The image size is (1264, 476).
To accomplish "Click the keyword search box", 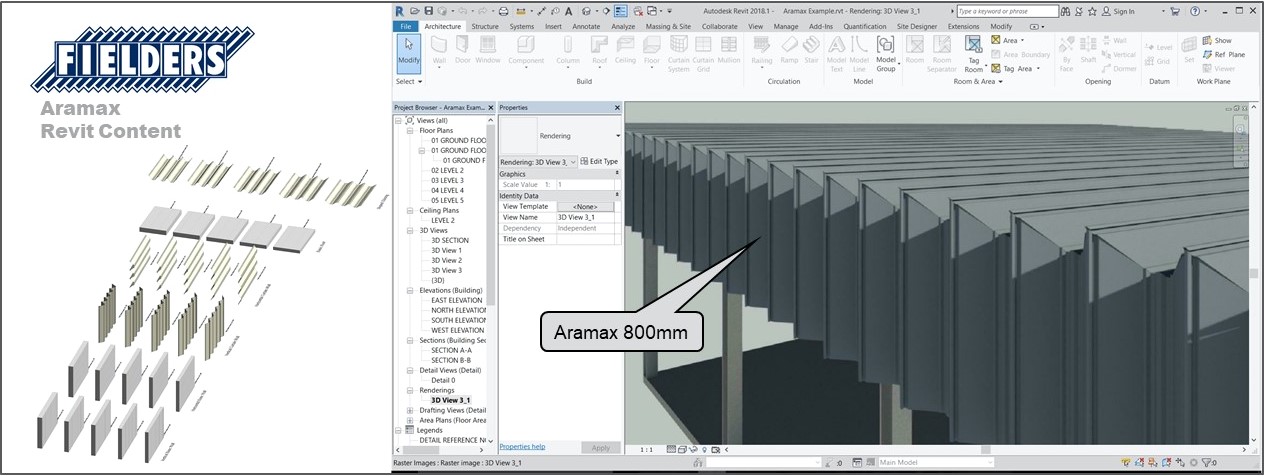I will 1007,11.
